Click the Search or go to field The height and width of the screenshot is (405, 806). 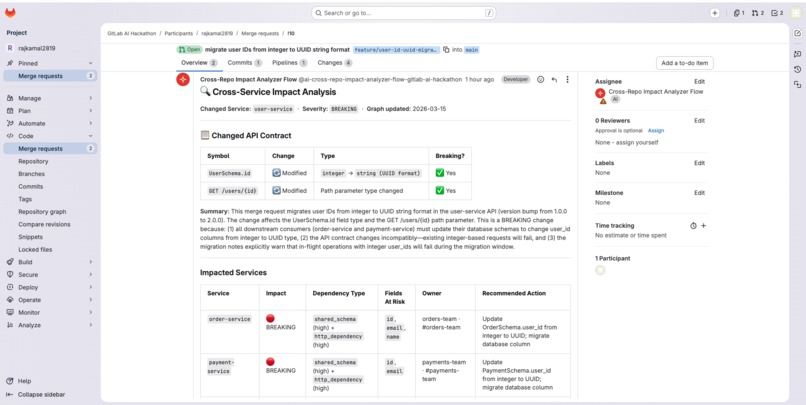(x=404, y=13)
